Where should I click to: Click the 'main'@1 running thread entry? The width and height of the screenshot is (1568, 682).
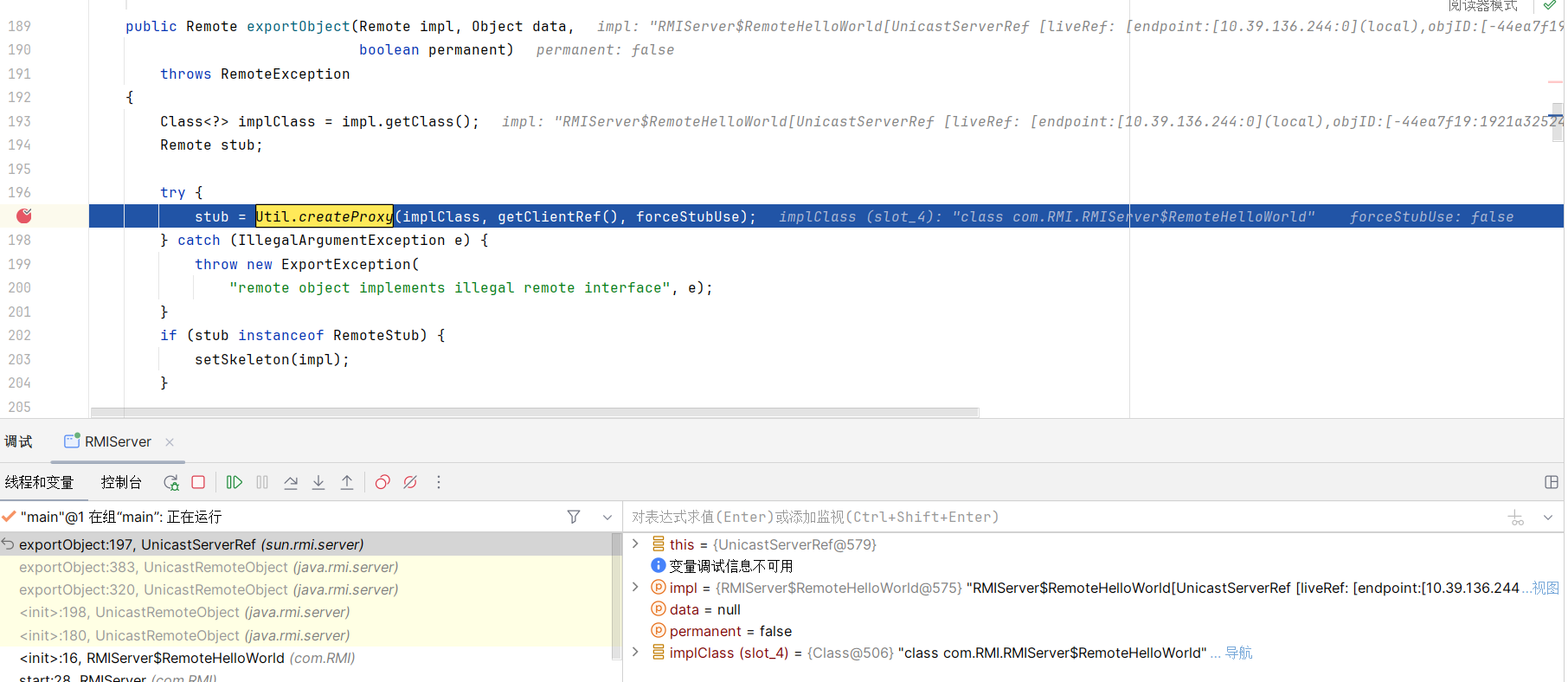pos(121,517)
